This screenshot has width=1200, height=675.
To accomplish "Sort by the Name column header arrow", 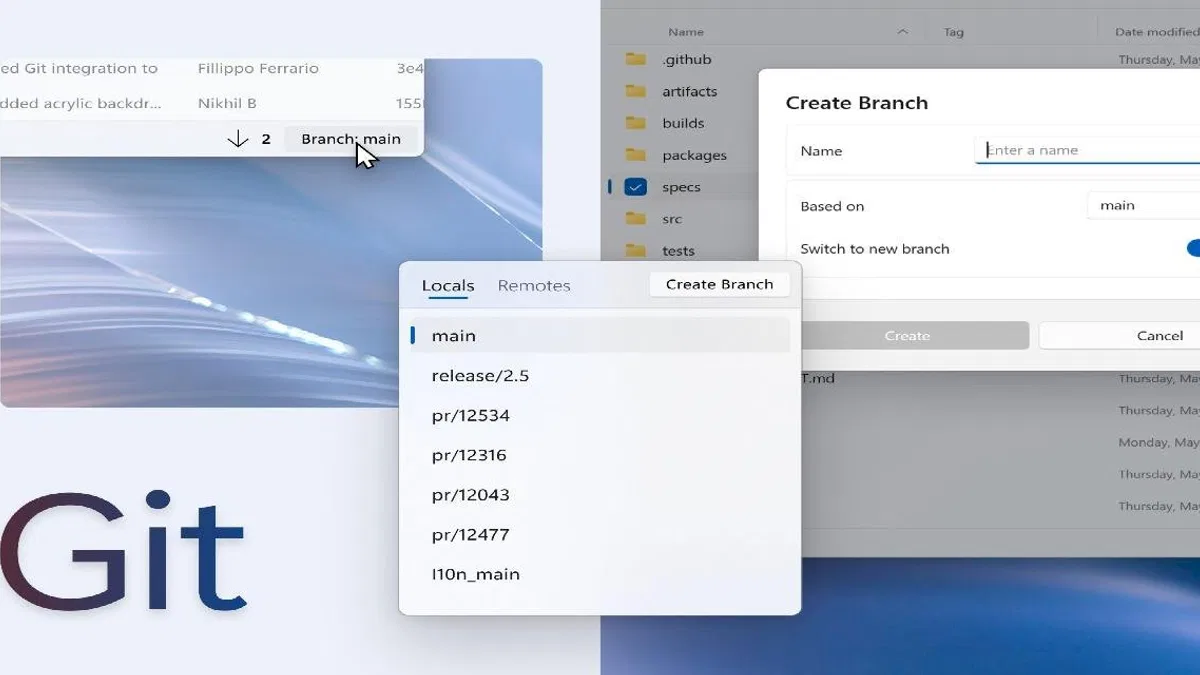I will point(903,32).
